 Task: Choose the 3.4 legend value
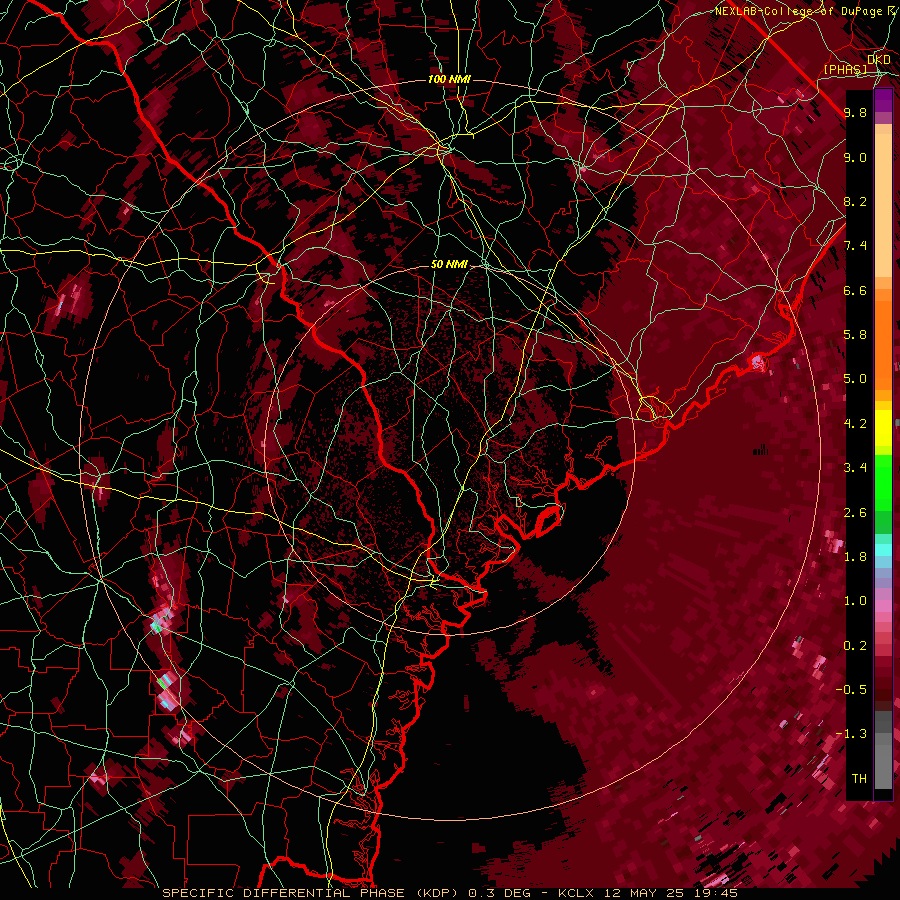coord(855,468)
